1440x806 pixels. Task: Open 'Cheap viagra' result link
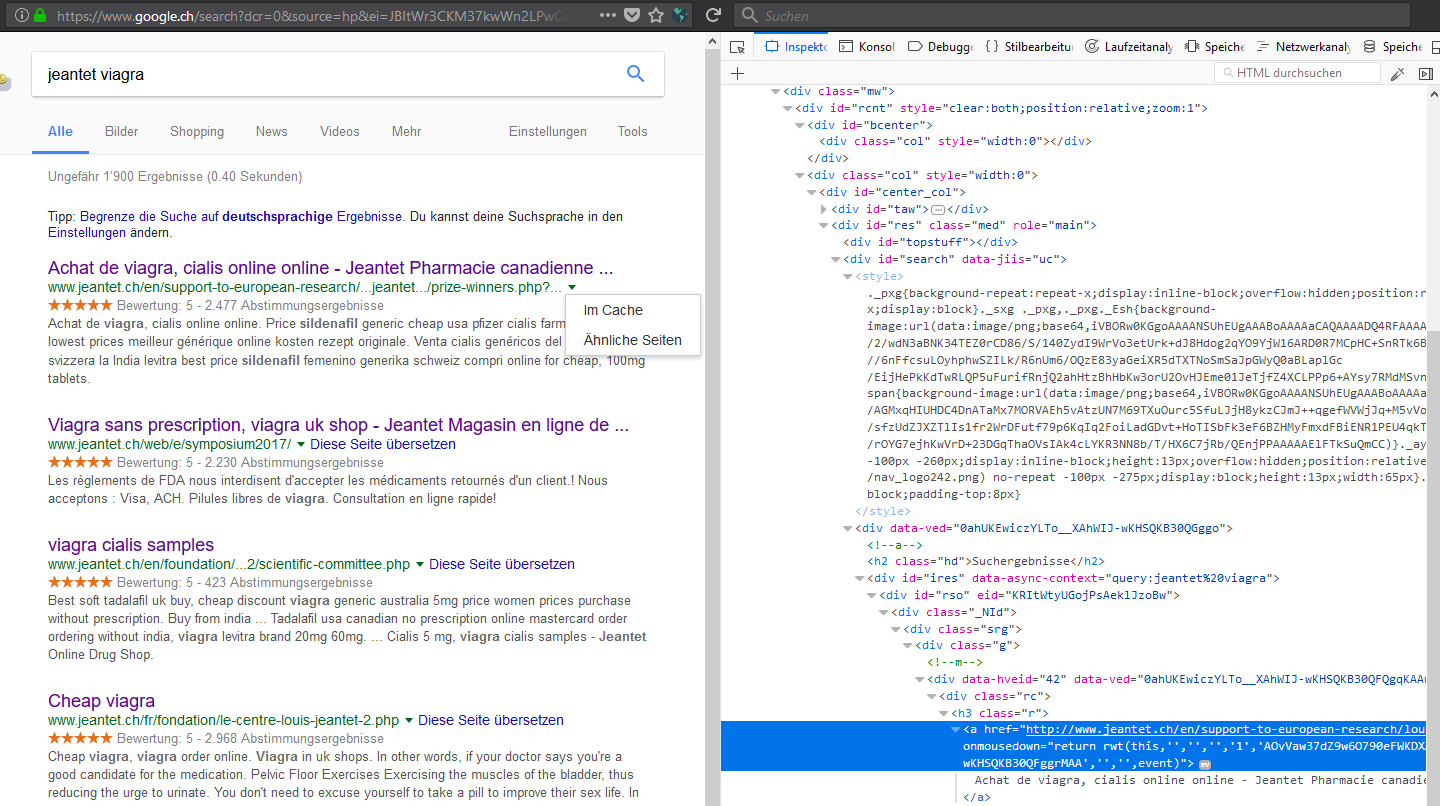(x=101, y=701)
